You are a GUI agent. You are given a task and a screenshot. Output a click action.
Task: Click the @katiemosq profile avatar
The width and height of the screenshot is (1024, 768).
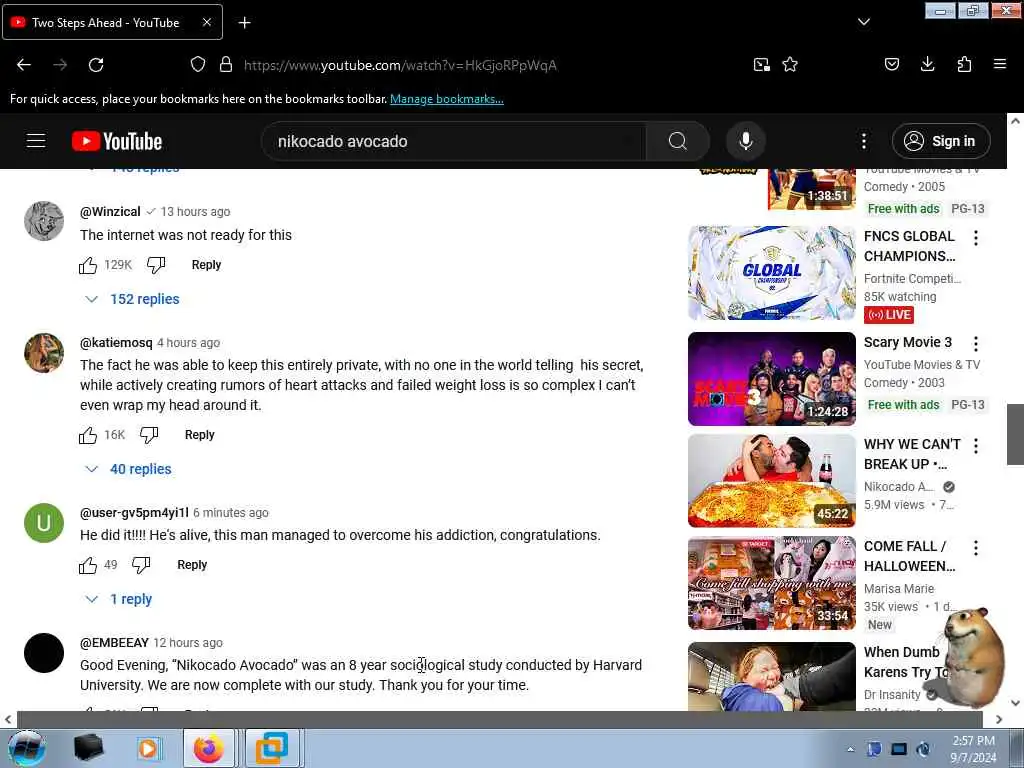point(44,353)
